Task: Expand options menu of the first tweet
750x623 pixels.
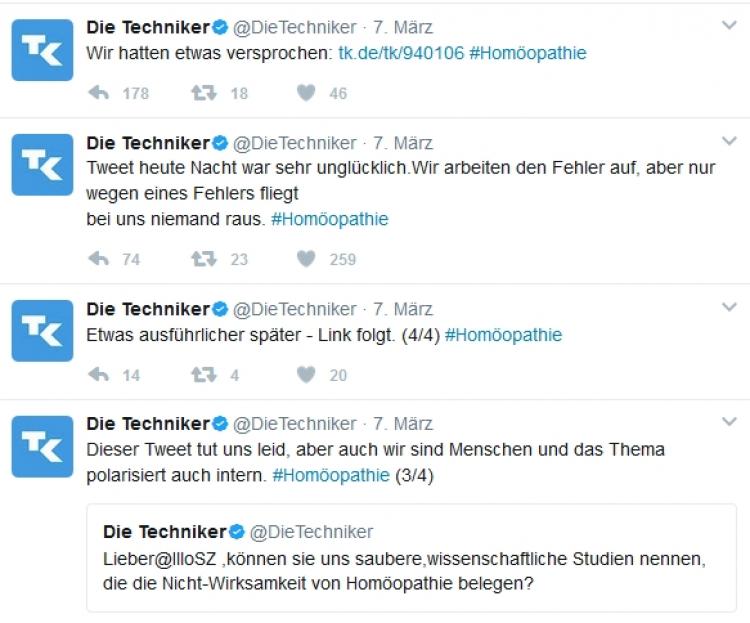Action: coord(728,26)
